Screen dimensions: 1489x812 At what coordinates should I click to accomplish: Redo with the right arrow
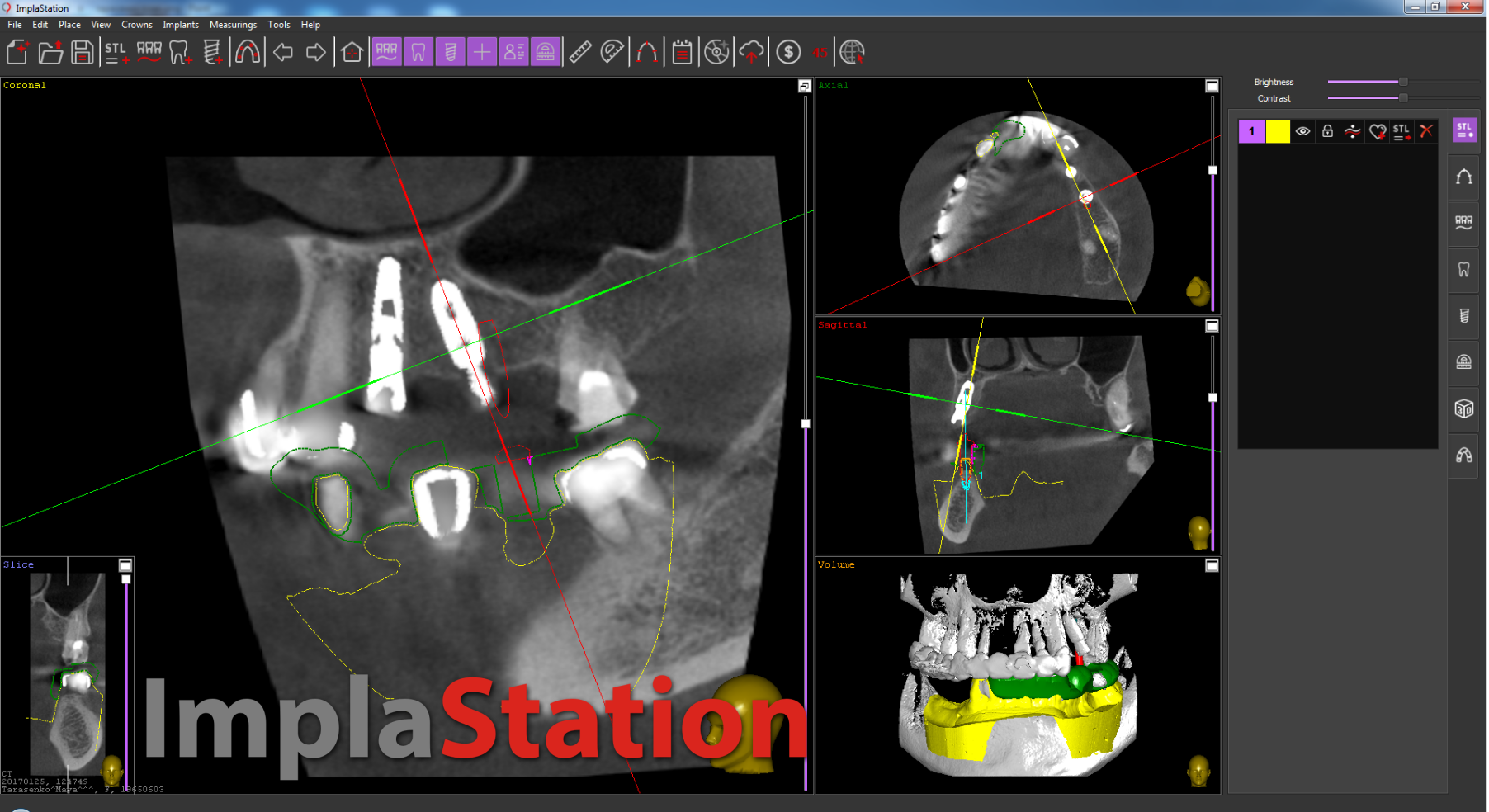point(315,53)
